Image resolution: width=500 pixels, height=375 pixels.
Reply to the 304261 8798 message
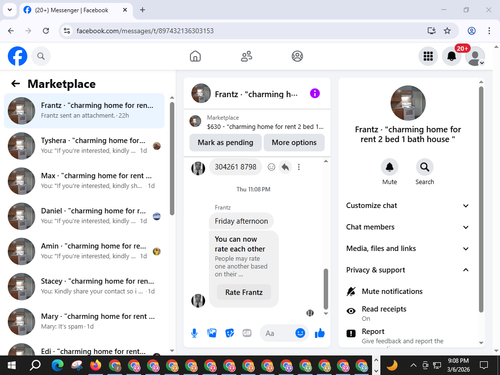pyautogui.click(x=285, y=167)
